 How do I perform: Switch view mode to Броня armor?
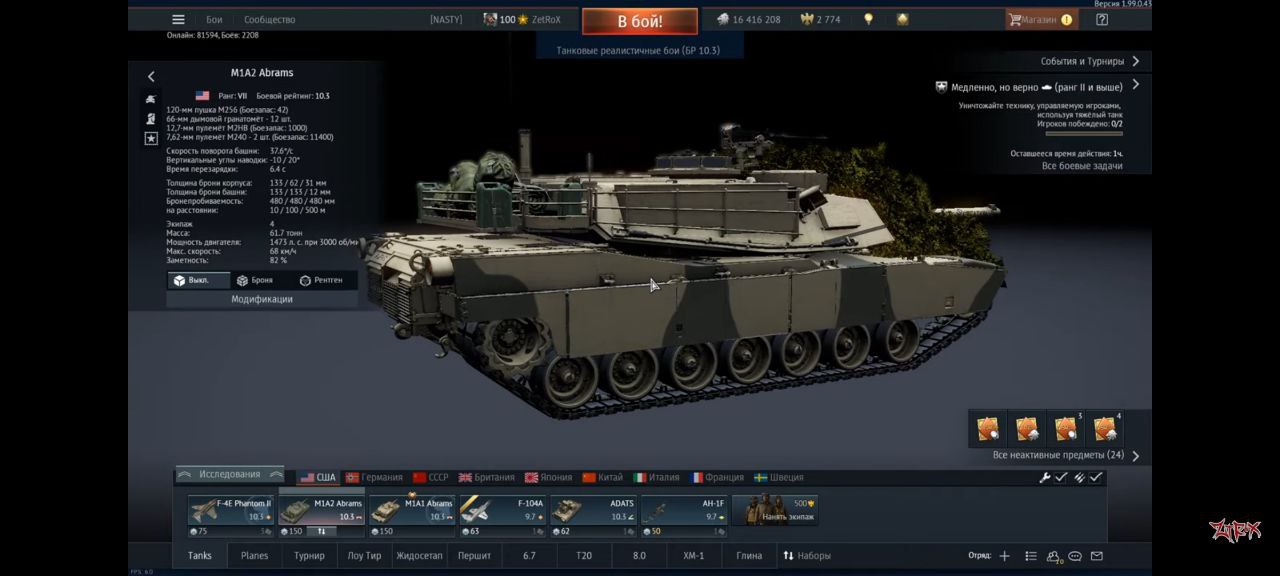click(x=255, y=281)
